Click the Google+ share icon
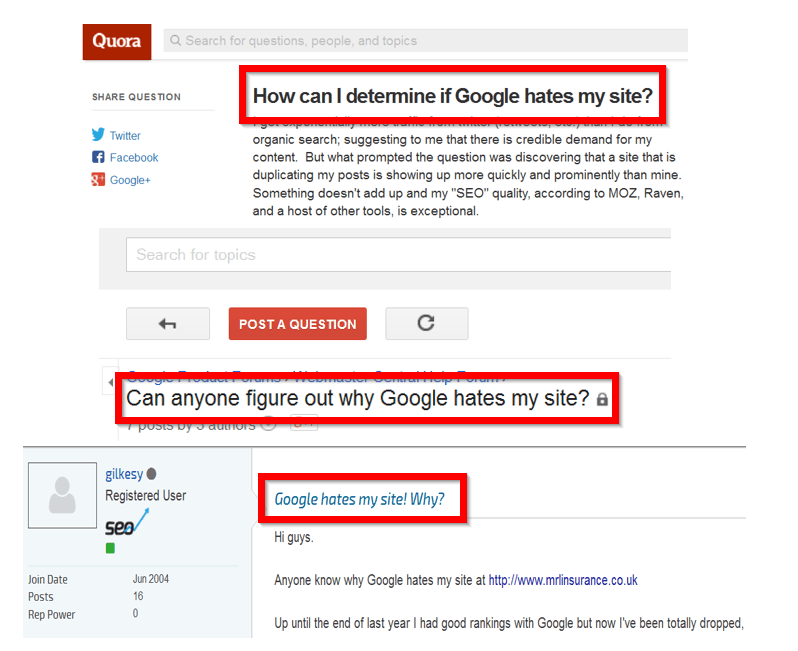The width and height of the screenshot is (798, 651). click(x=98, y=180)
